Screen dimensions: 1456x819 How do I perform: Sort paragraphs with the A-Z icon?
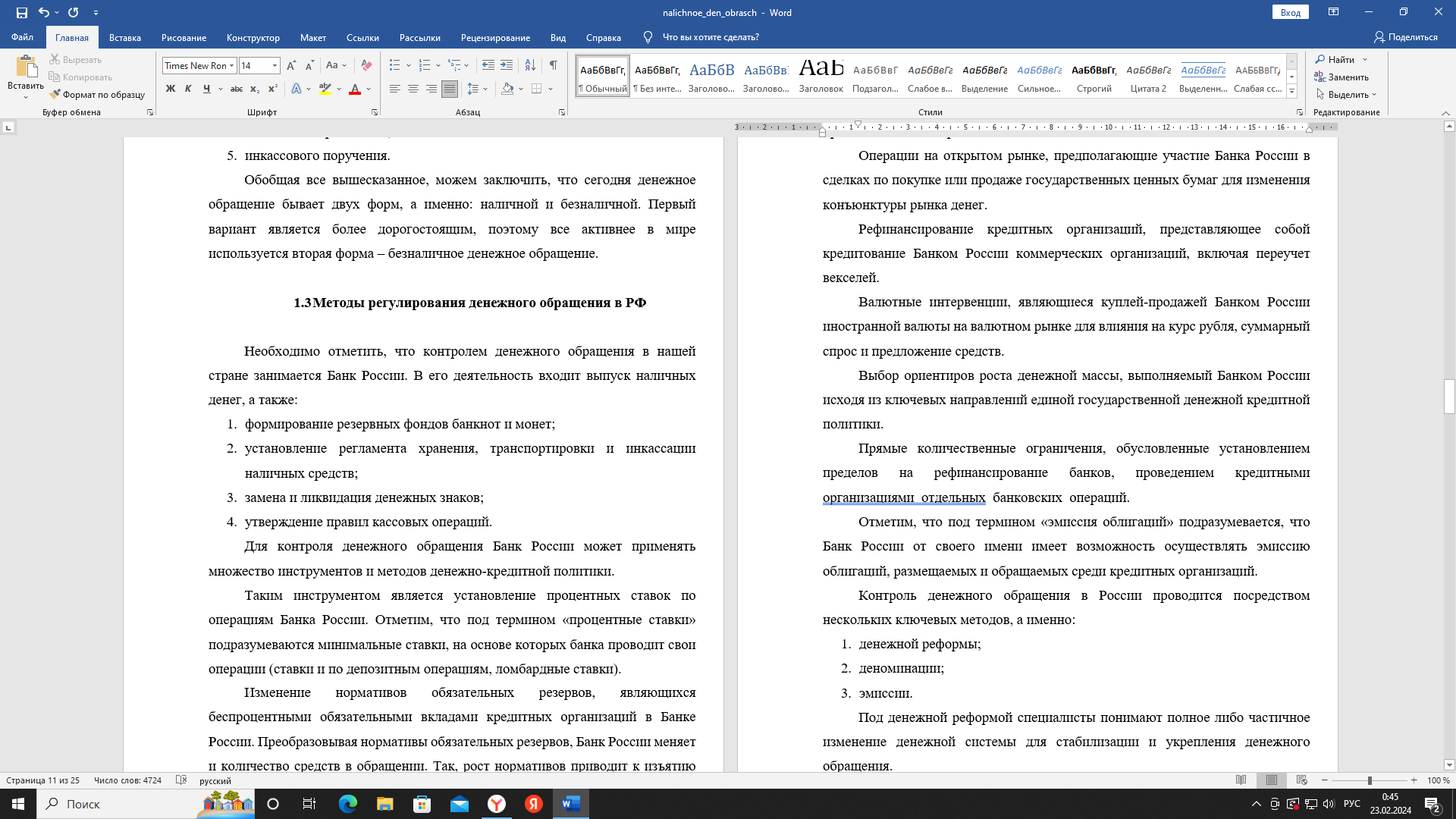tap(530, 65)
